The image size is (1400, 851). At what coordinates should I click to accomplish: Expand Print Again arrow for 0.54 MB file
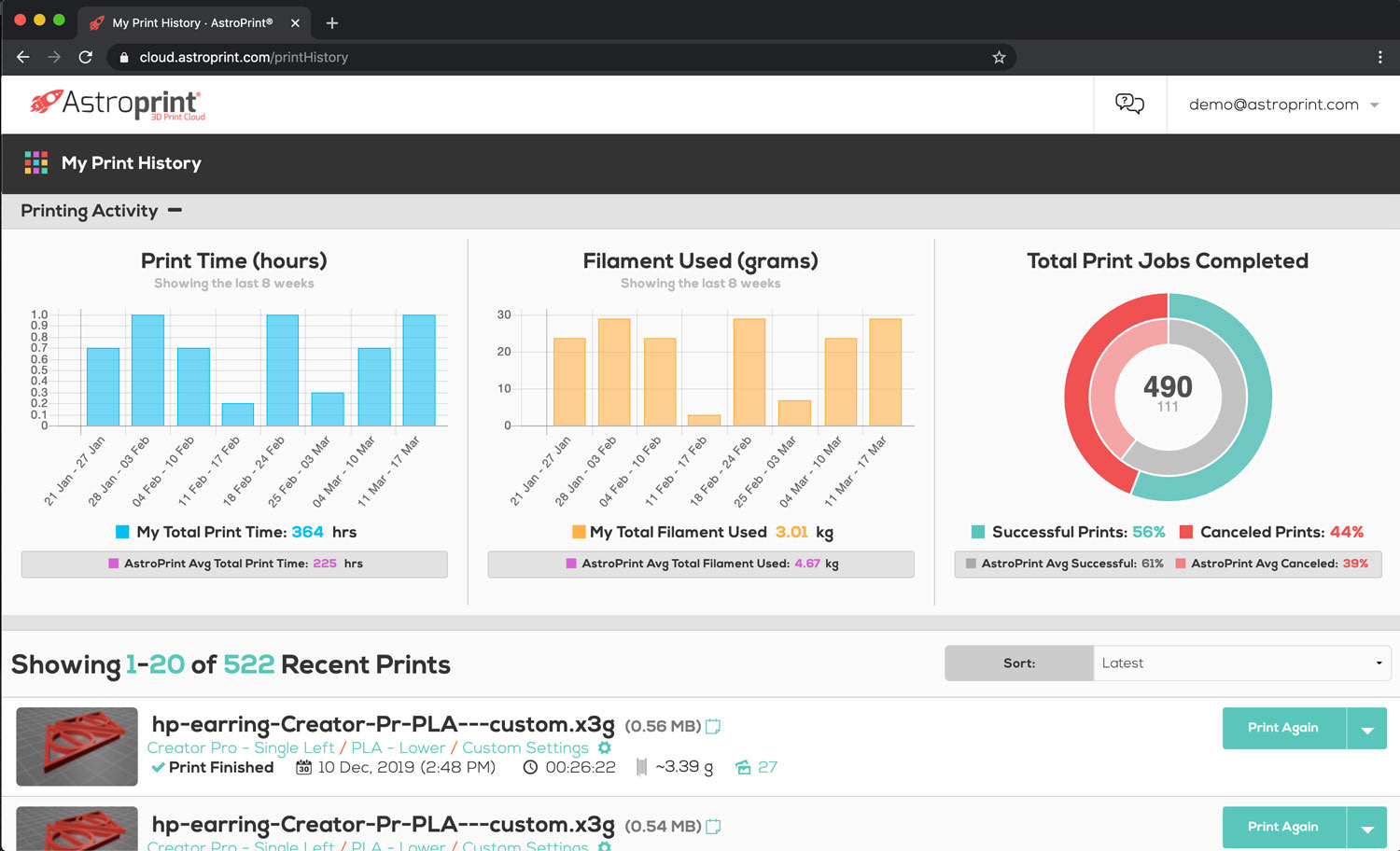click(x=1367, y=827)
